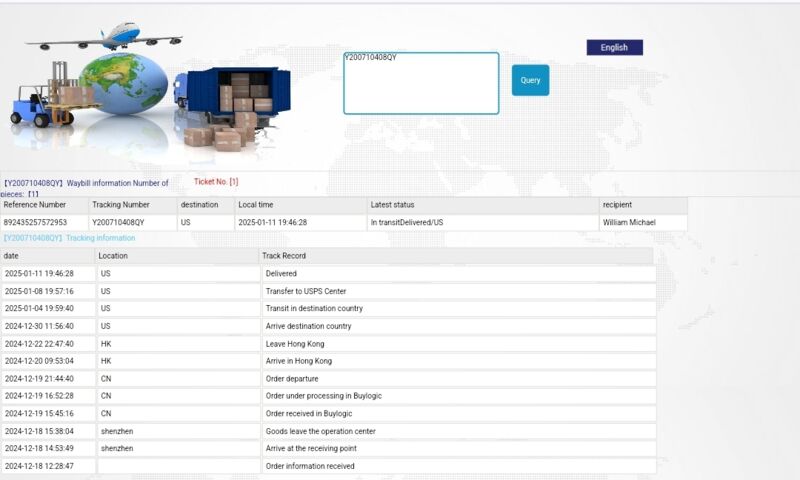Click the Ticket No. [1] label
The height and width of the screenshot is (480, 800).
coord(216,182)
